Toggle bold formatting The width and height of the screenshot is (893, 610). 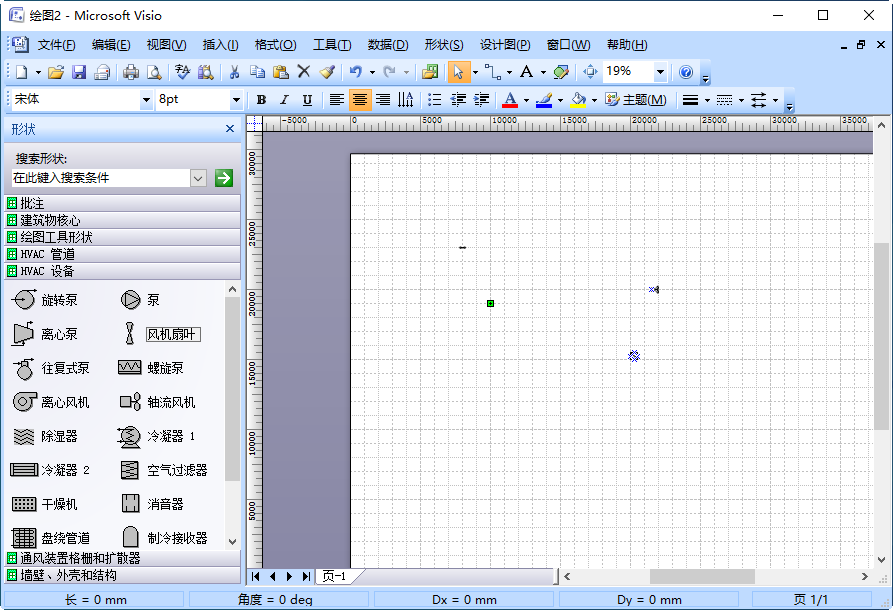[261, 100]
